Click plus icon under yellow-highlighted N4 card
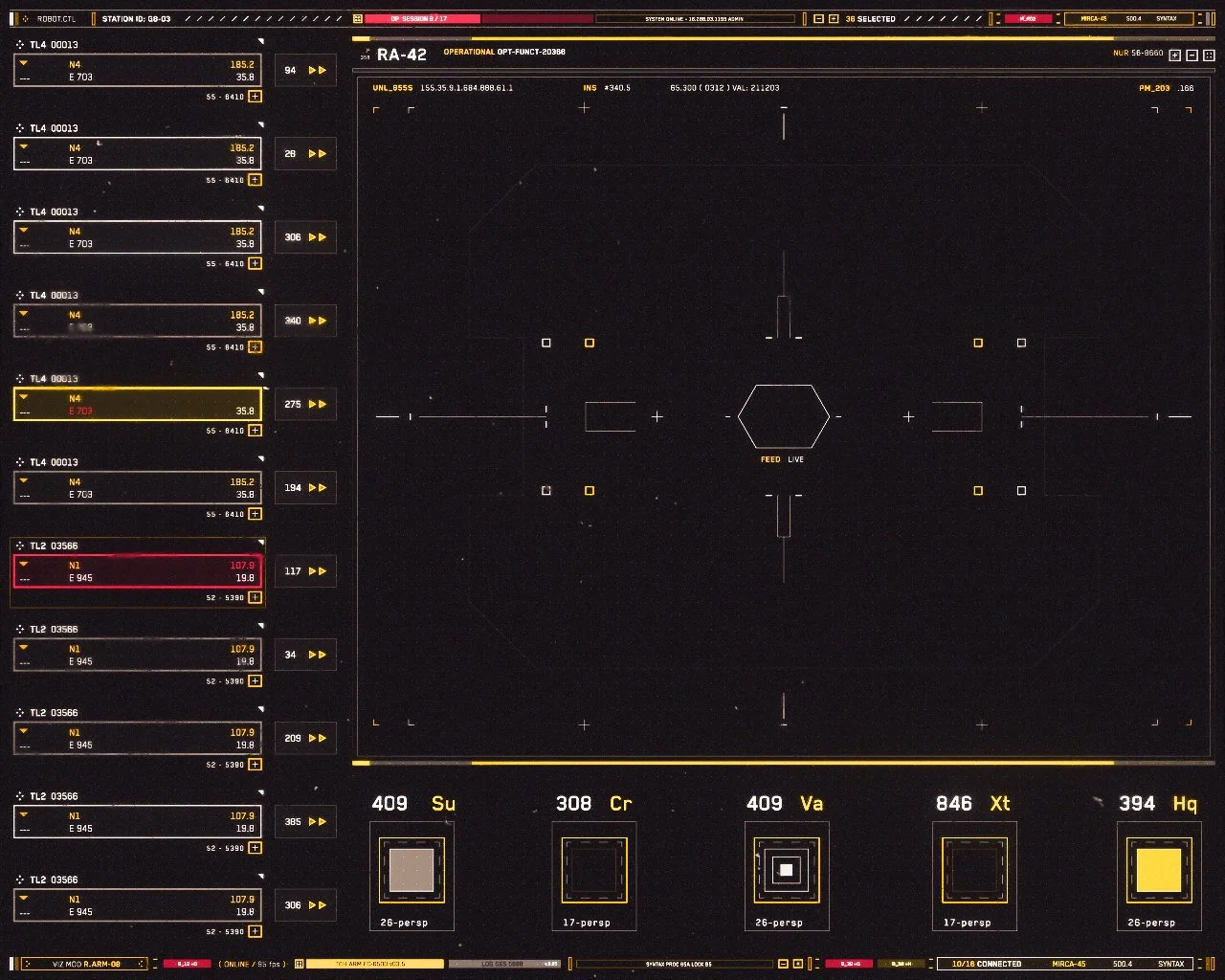Viewport: 1225px width, 980px height. coord(255,431)
